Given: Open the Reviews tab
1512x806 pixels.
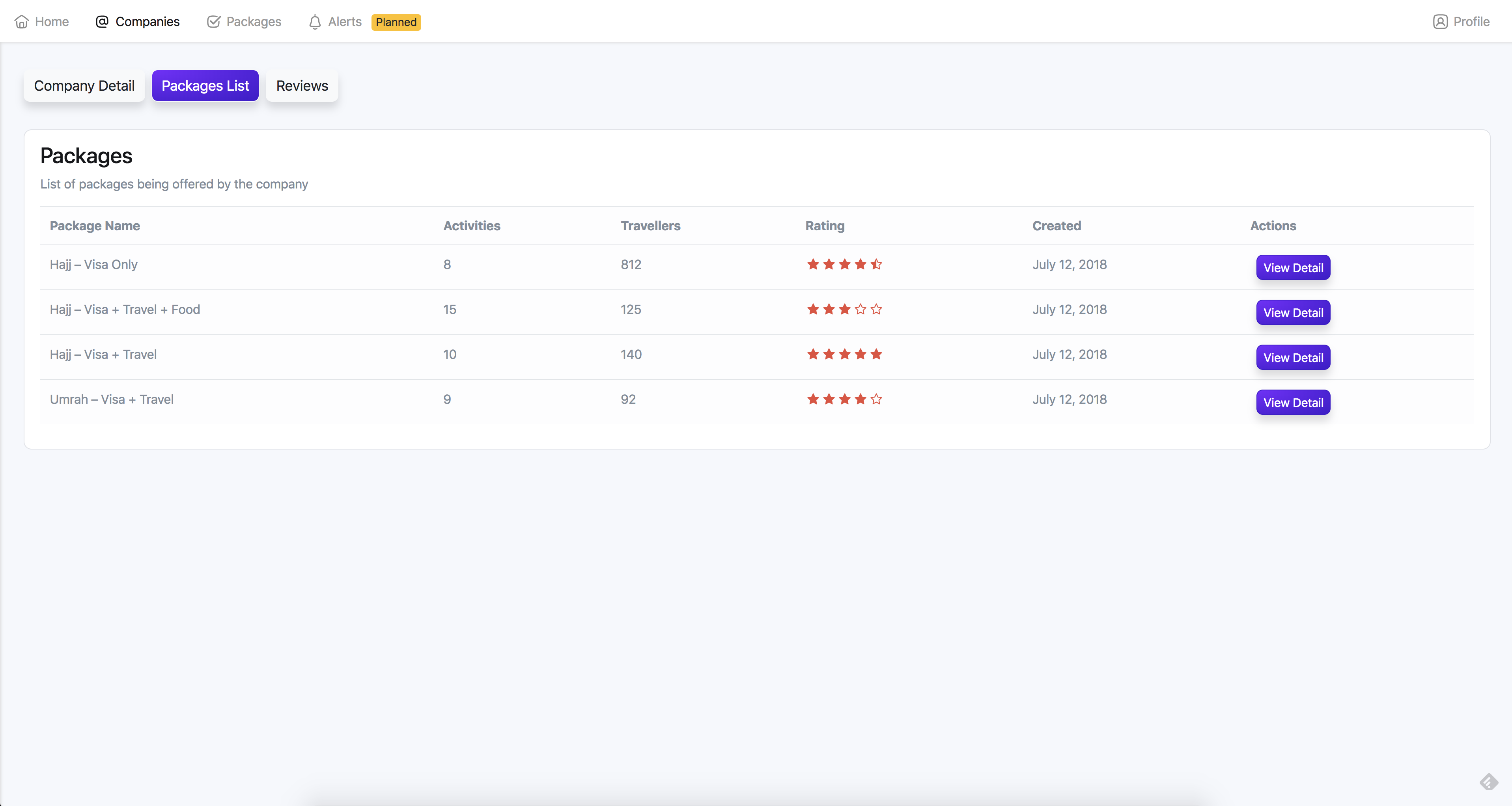Looking at the screenshot, I should pos(302,86).
